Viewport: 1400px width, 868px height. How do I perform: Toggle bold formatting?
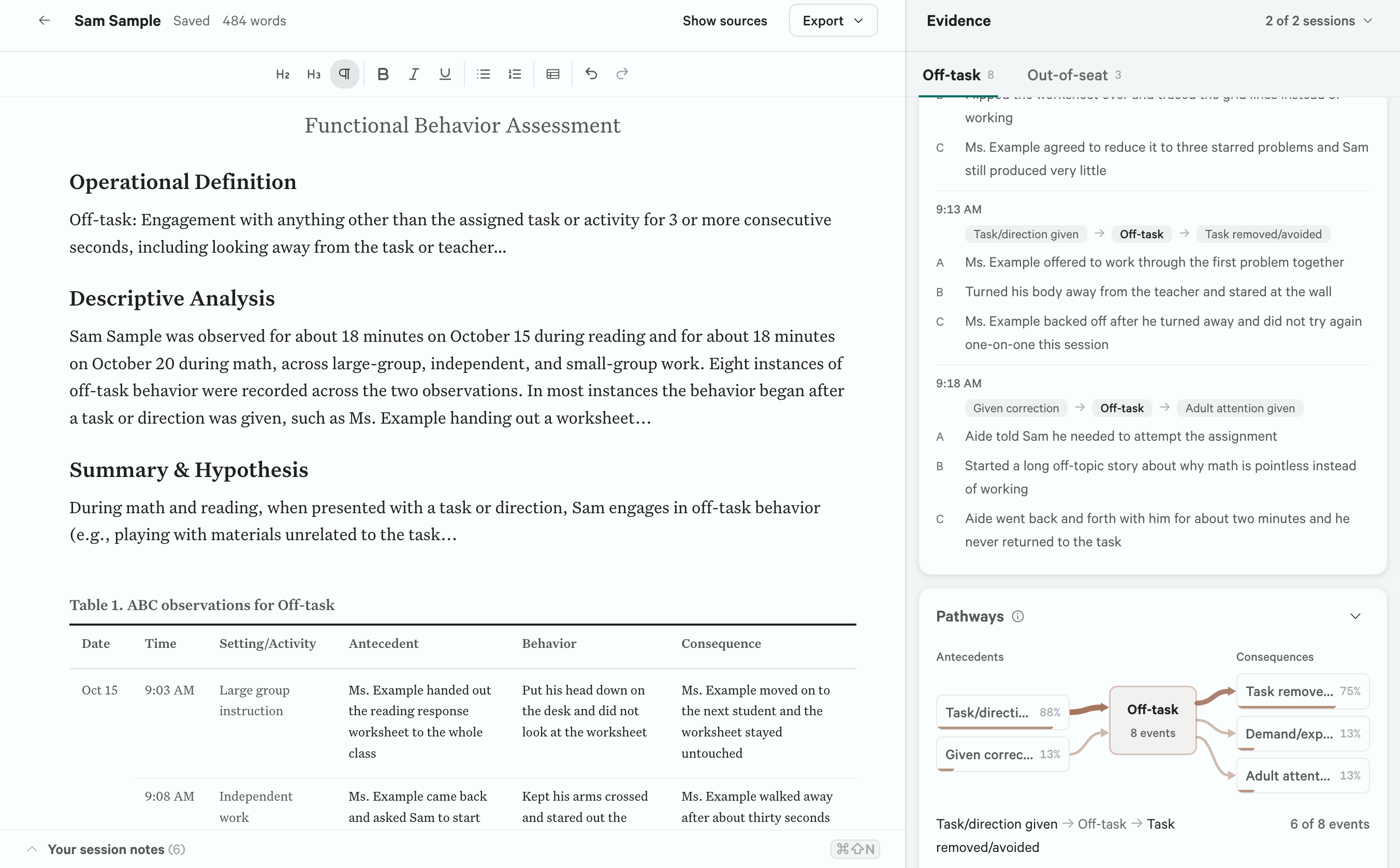pos(383,74)
